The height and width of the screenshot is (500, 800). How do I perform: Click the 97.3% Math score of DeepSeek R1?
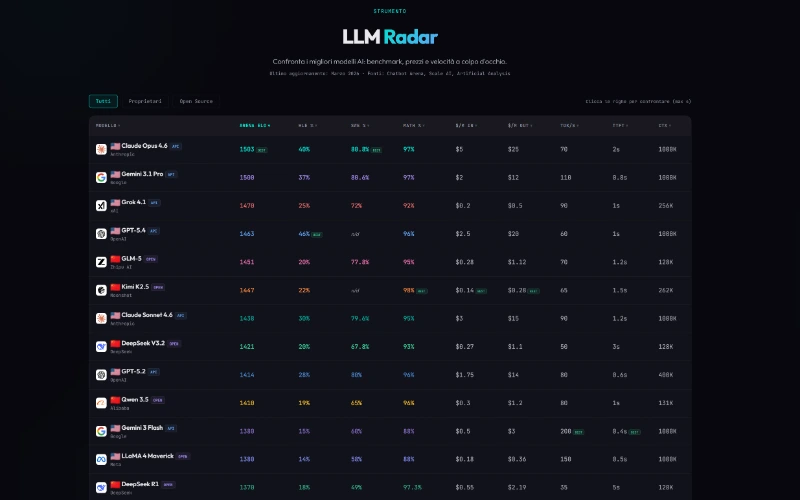413,488
